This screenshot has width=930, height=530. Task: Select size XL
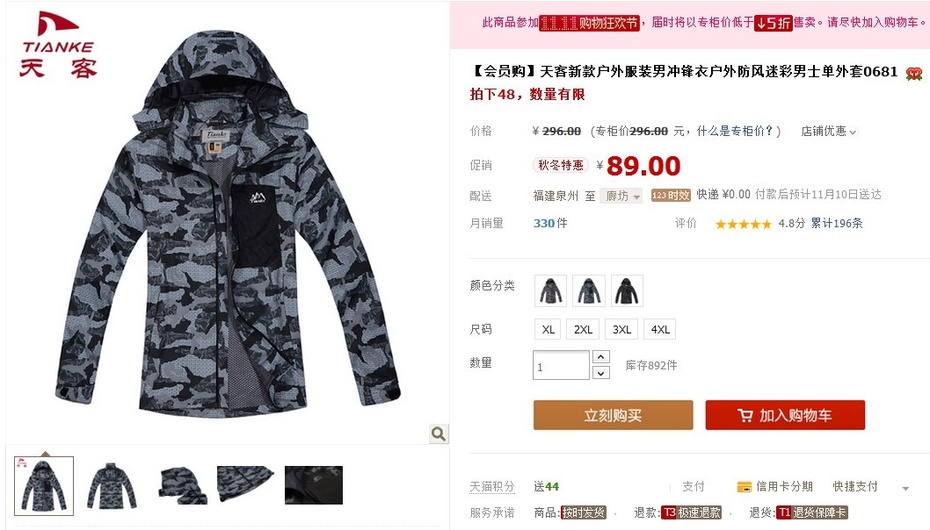(548, 330)
